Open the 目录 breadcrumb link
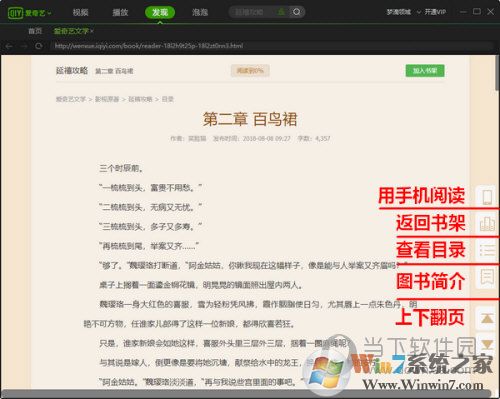Screen dimensions: 500x399 tap(168, 99)
